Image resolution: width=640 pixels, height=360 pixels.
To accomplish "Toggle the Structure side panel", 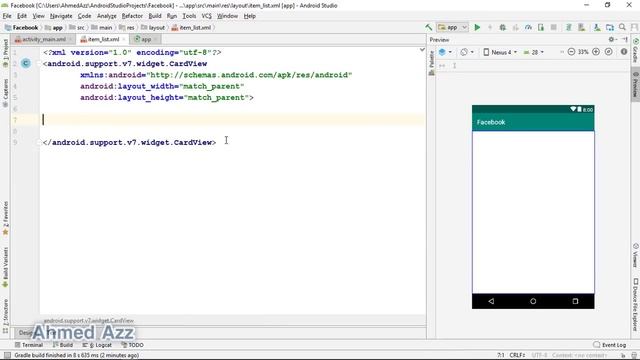I will 5,316.
